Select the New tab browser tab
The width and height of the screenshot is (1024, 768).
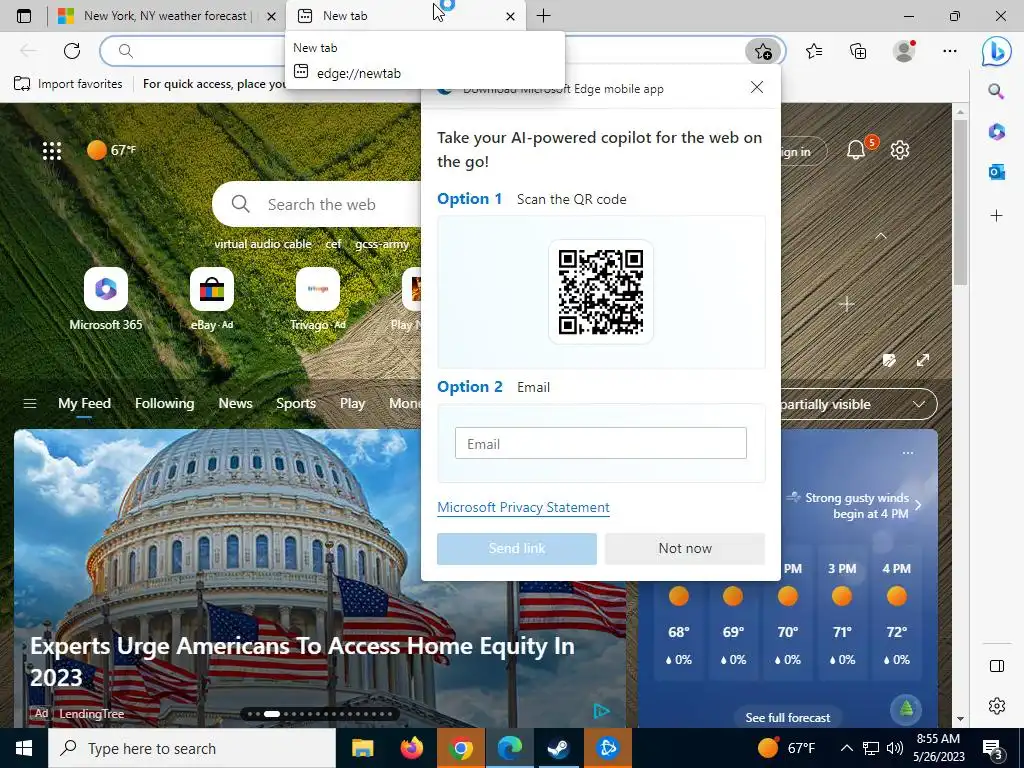[405, 16]
